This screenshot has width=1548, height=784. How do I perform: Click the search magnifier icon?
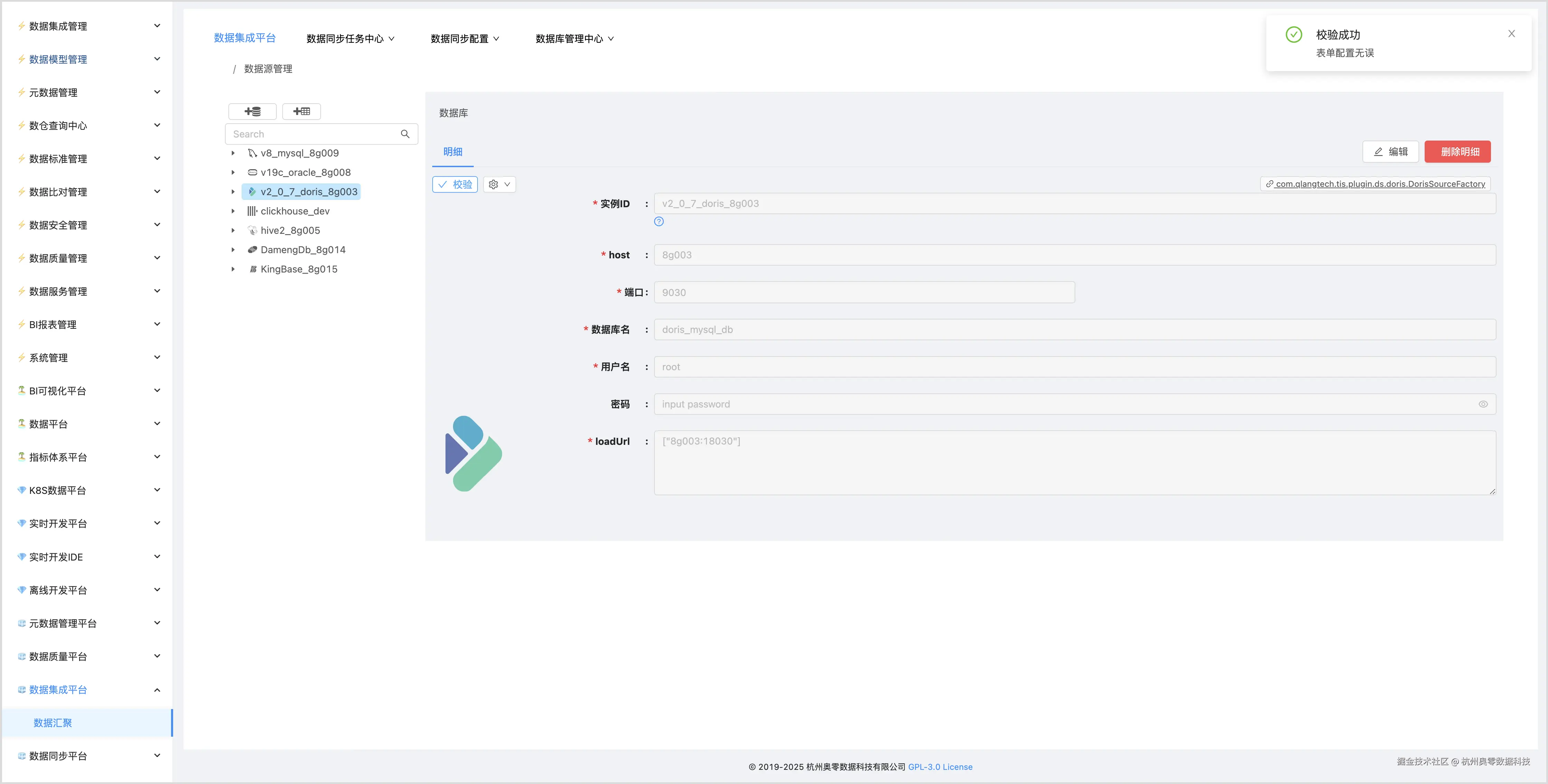tap(405, 134)
